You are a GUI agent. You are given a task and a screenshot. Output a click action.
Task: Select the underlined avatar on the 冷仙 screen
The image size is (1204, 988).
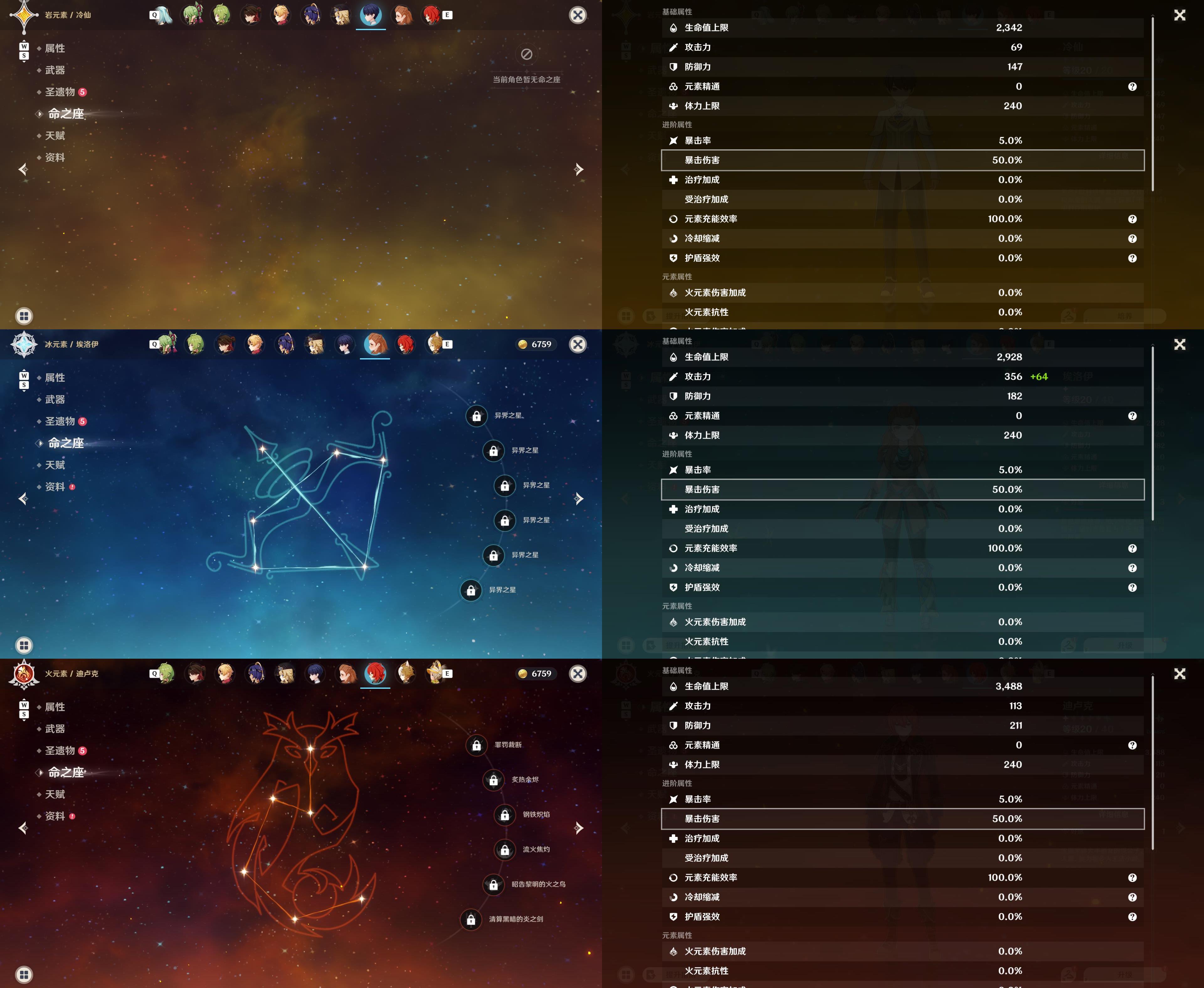pos(371,15)
